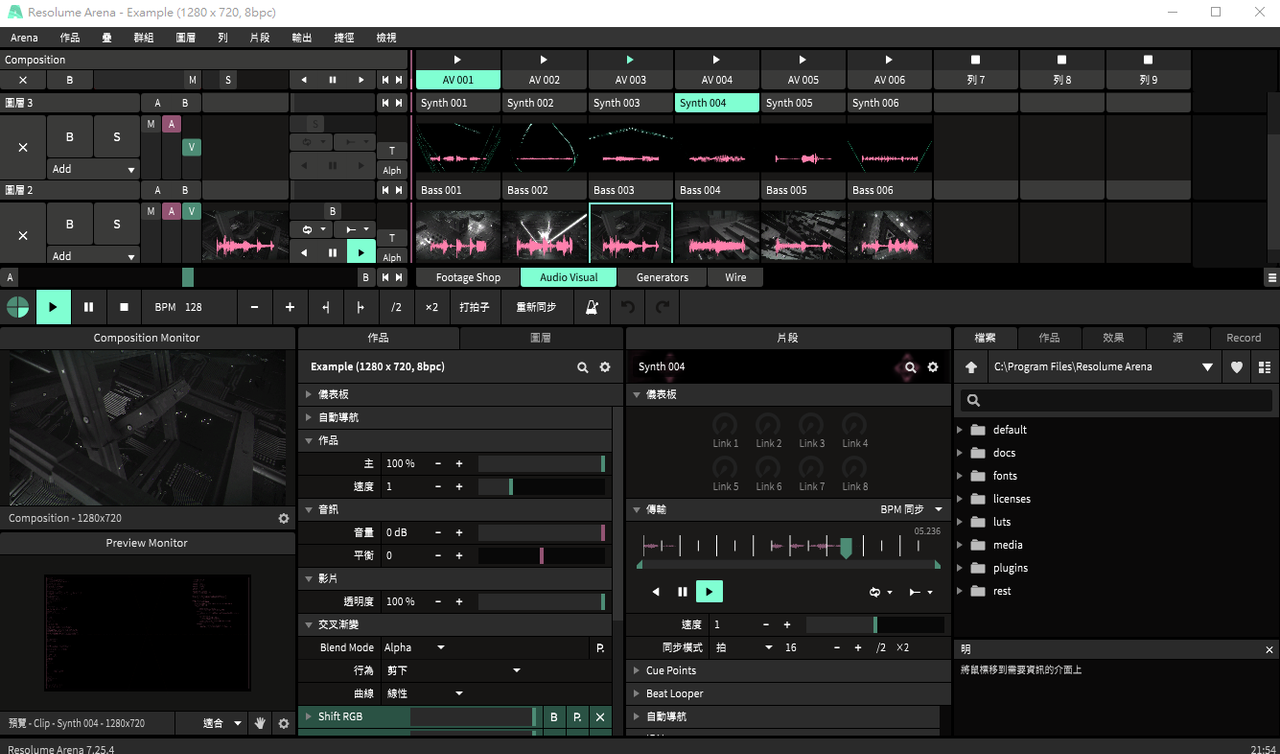This screenshot has height=754, width=1280.
Task: Toggle the Shift RGB effect bypass B button
Action: click(x=554, y=717)
